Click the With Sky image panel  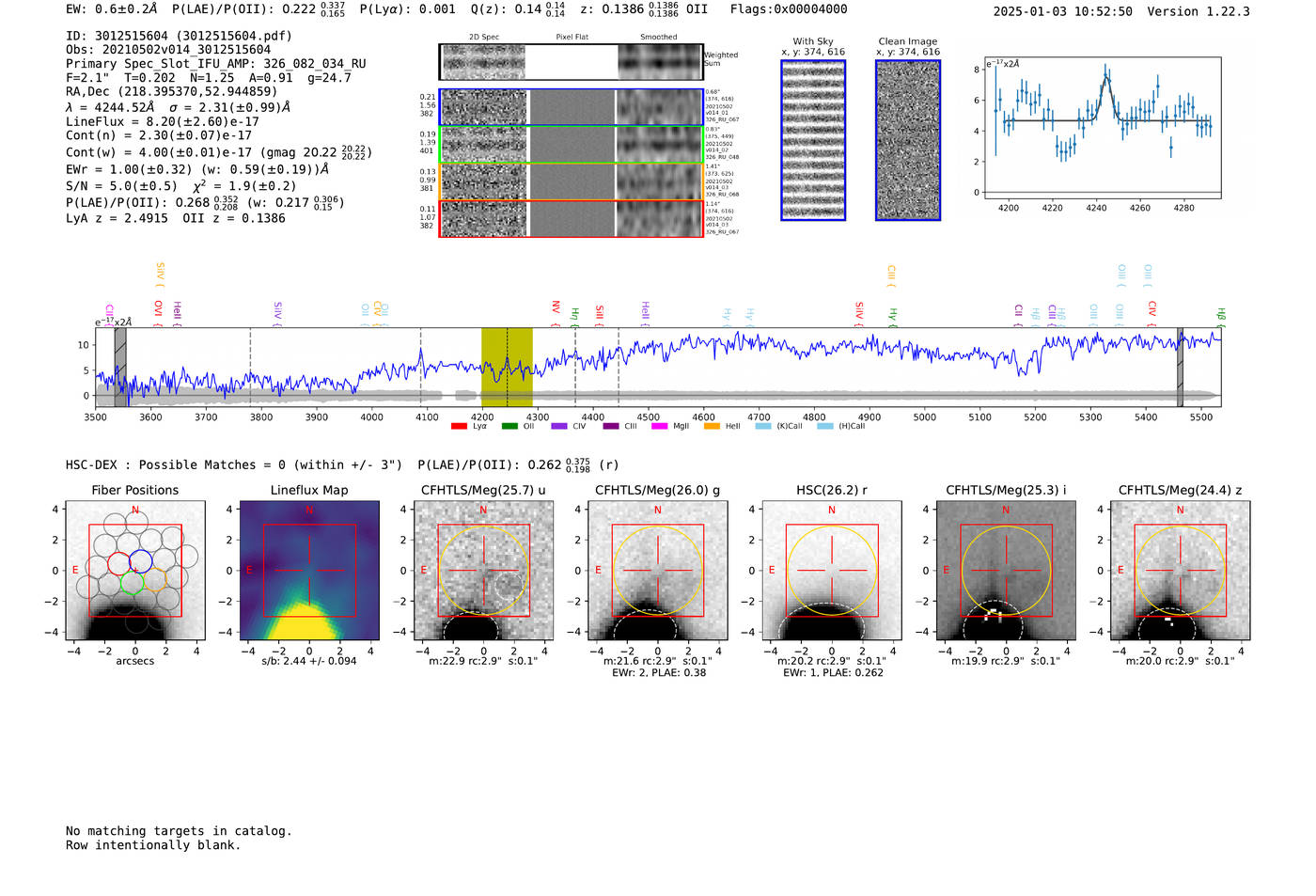(813, 140)
